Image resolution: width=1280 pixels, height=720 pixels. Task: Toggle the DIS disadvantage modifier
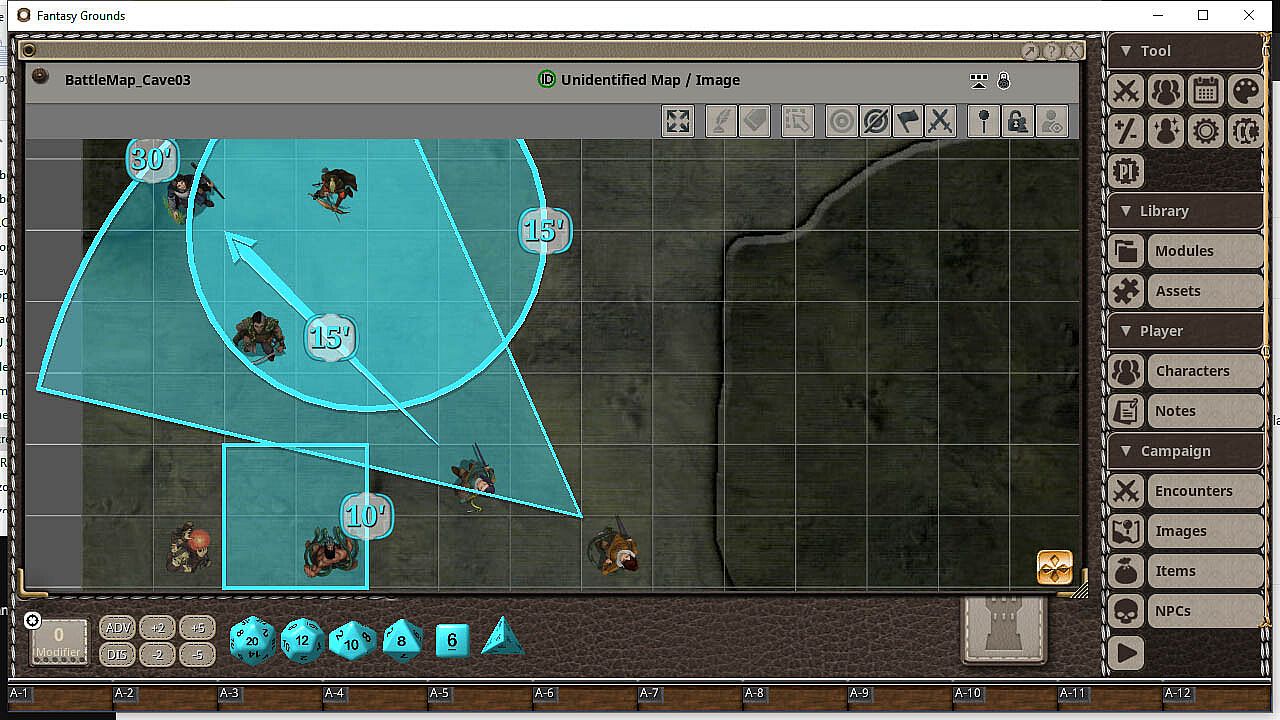click(118, 655)
